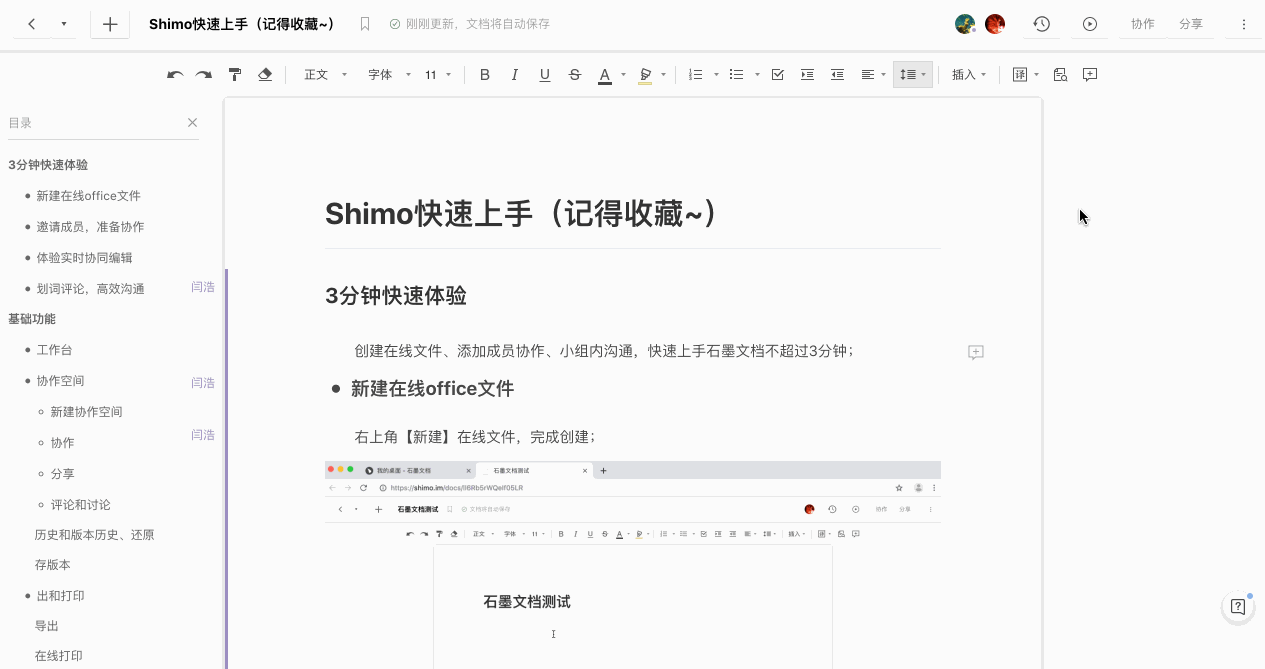Screen dimensions: 1265x669
Task: Click the document title in the top bar
Action: pos(242,24)
